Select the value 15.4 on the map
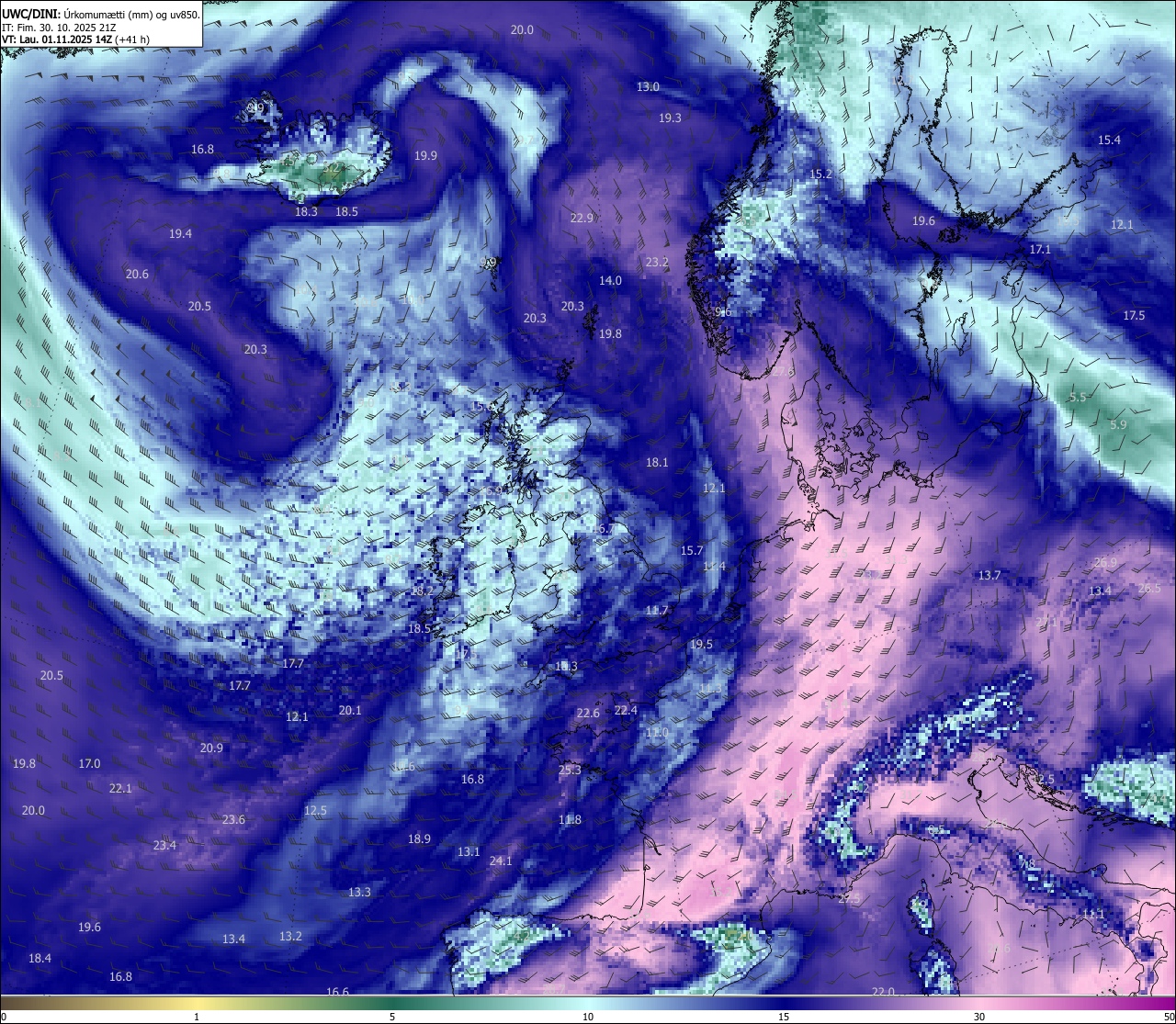The height and width of the screenshot is (1024, 1176). pos(1109,140)
